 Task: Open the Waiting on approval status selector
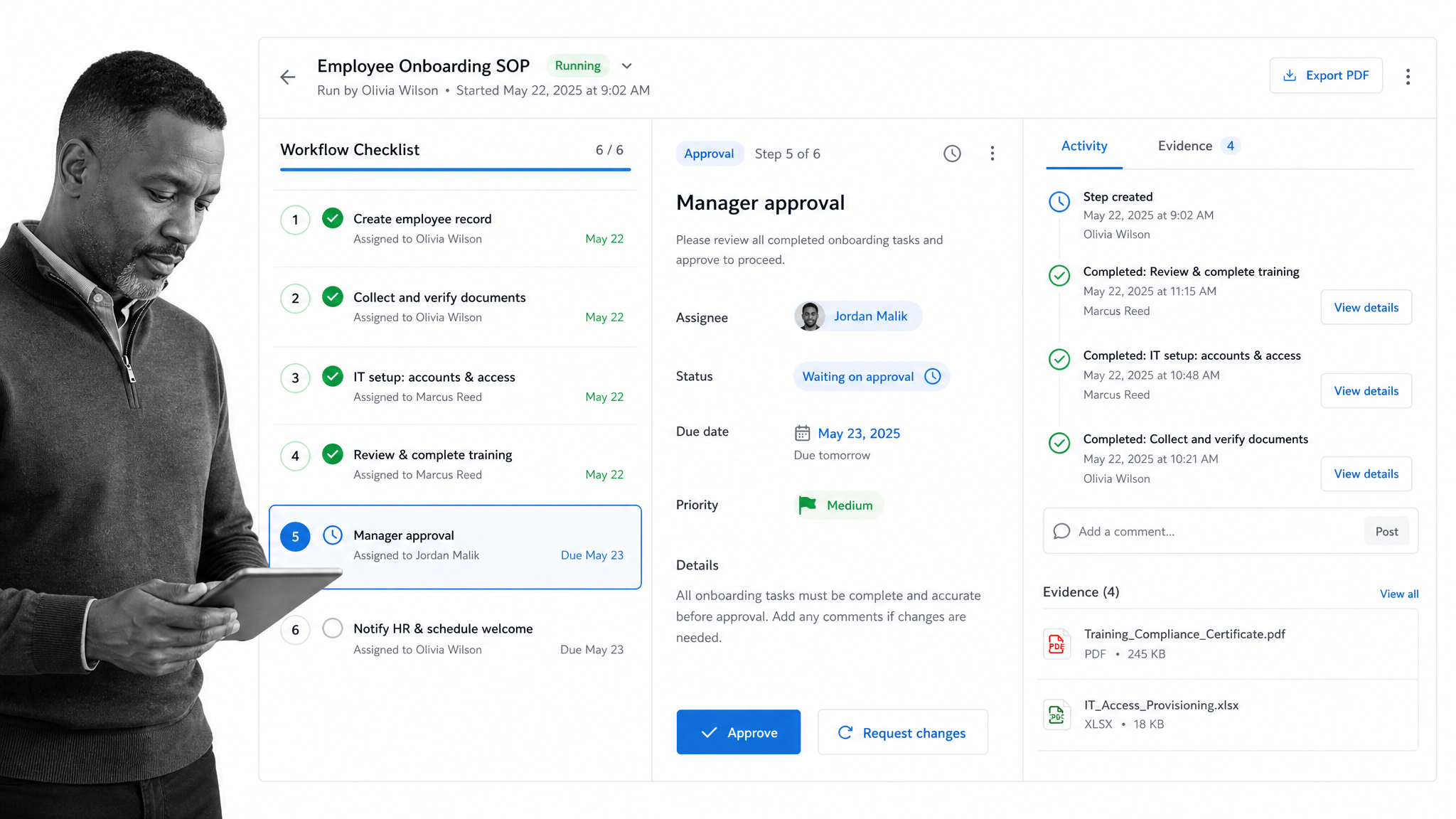point(871,376)
